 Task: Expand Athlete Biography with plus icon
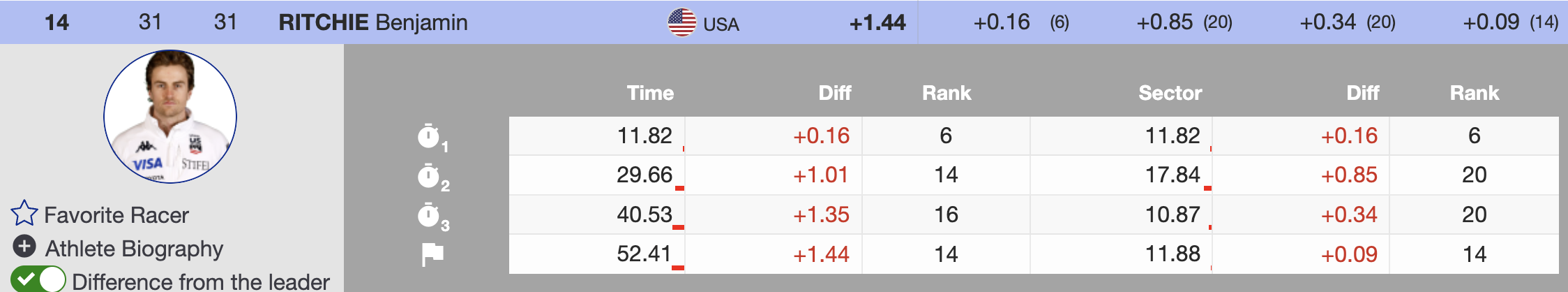click(24, 246)
